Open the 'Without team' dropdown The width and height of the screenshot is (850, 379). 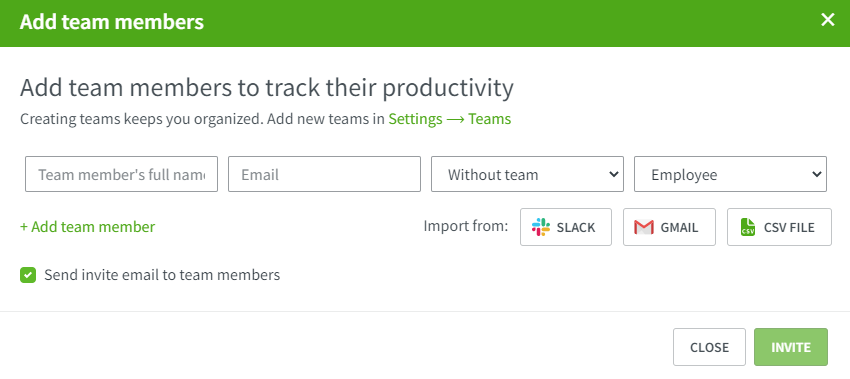click(x=527, y=174)
